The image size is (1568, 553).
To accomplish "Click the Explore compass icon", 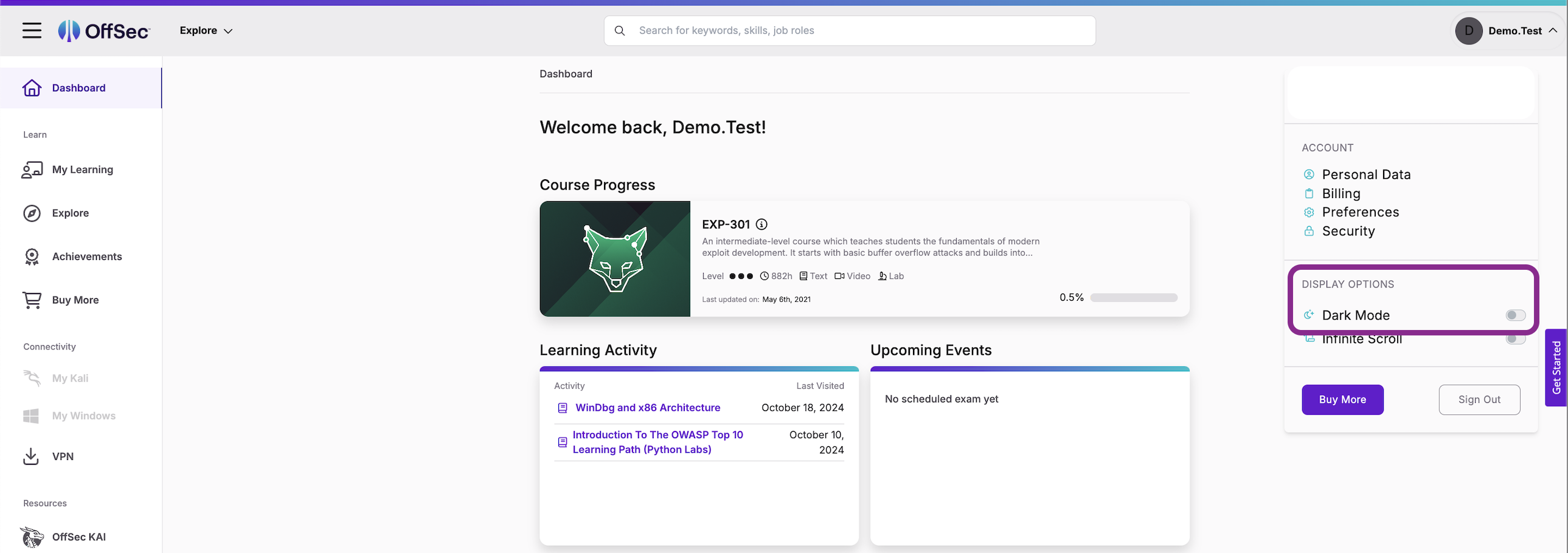I will pyautogui.click(x=32, y=213).
